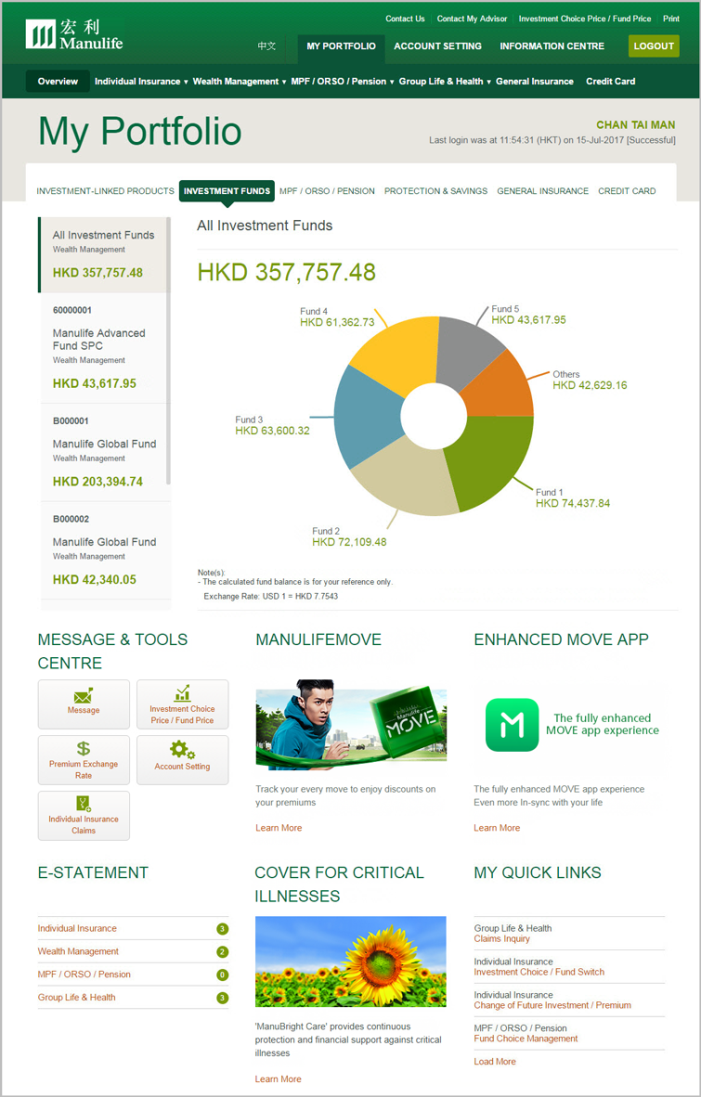The height and width of the screenshot is (1097, 701).
Task: Click Wealth Management e-statement count badge
Action: pyautogui.click(x=222, y=952)
